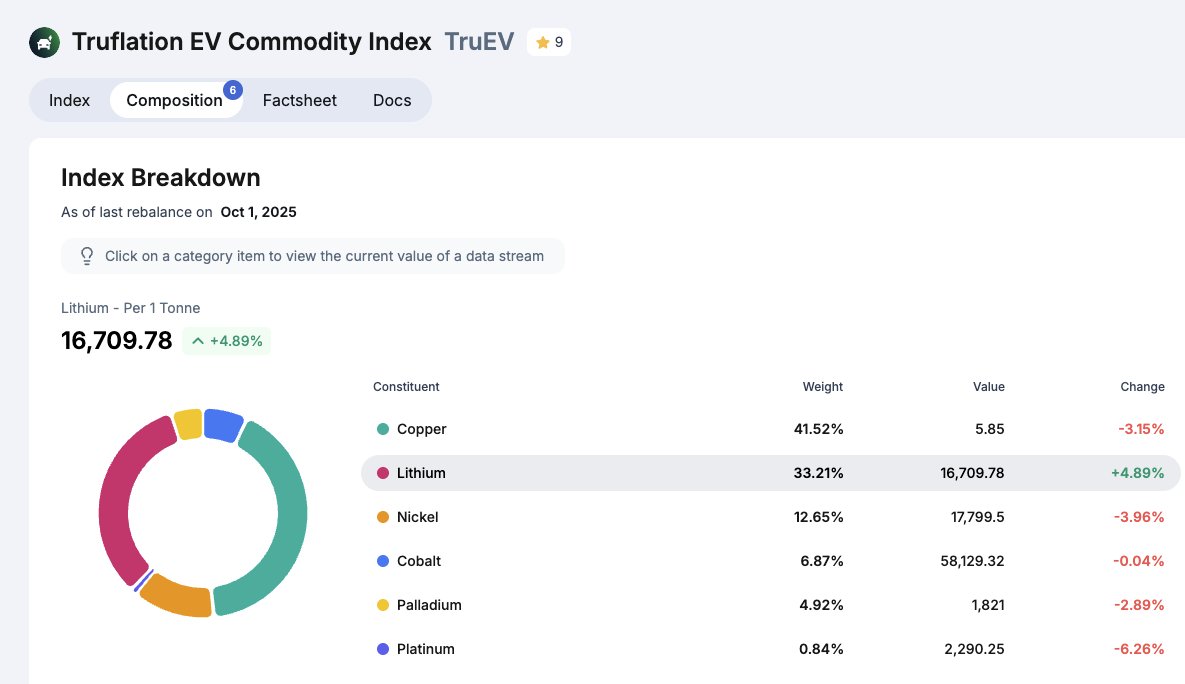Image resolution: width=1185 pixels, height=684 pixels.
Task: Select the Palladium constituent row
Action: coord(771,605)
